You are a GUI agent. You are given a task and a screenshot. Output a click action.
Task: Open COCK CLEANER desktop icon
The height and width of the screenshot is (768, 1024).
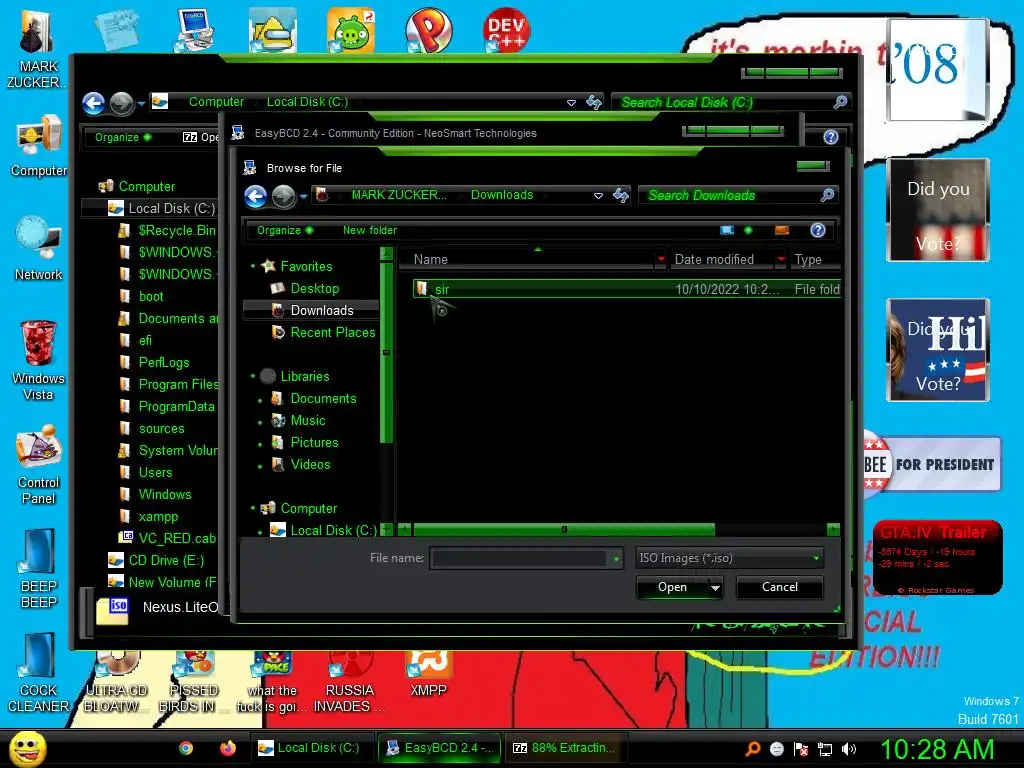pos(39,673)
